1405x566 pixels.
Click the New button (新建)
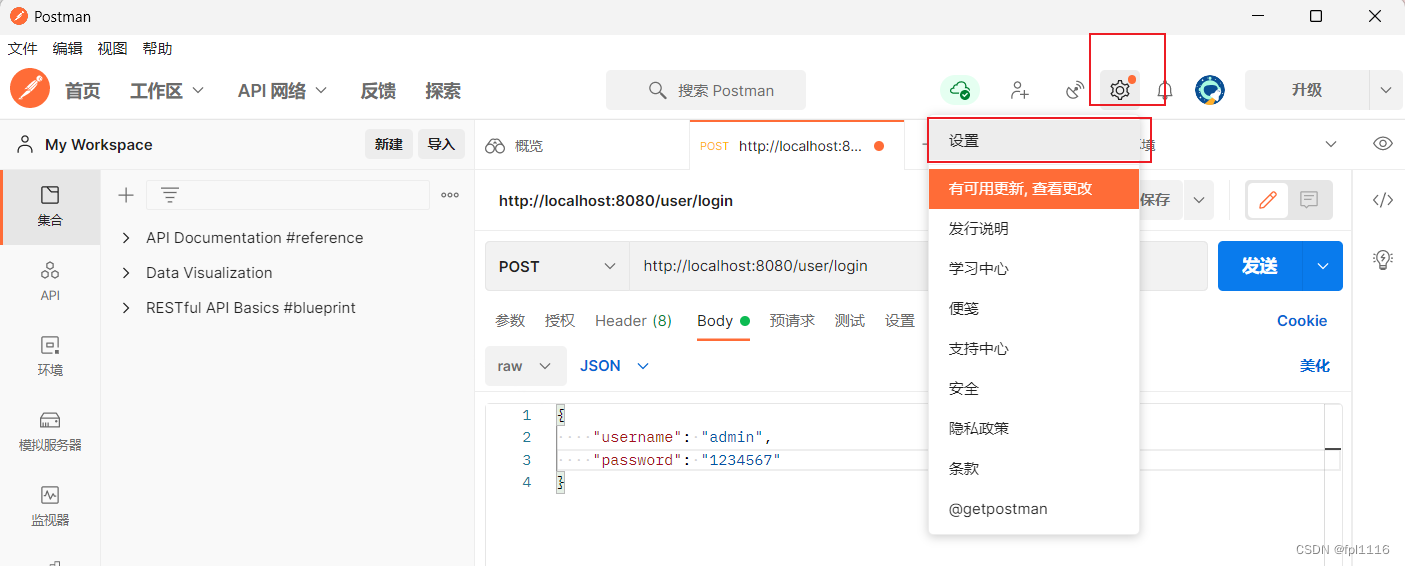[x=389, y=145]
